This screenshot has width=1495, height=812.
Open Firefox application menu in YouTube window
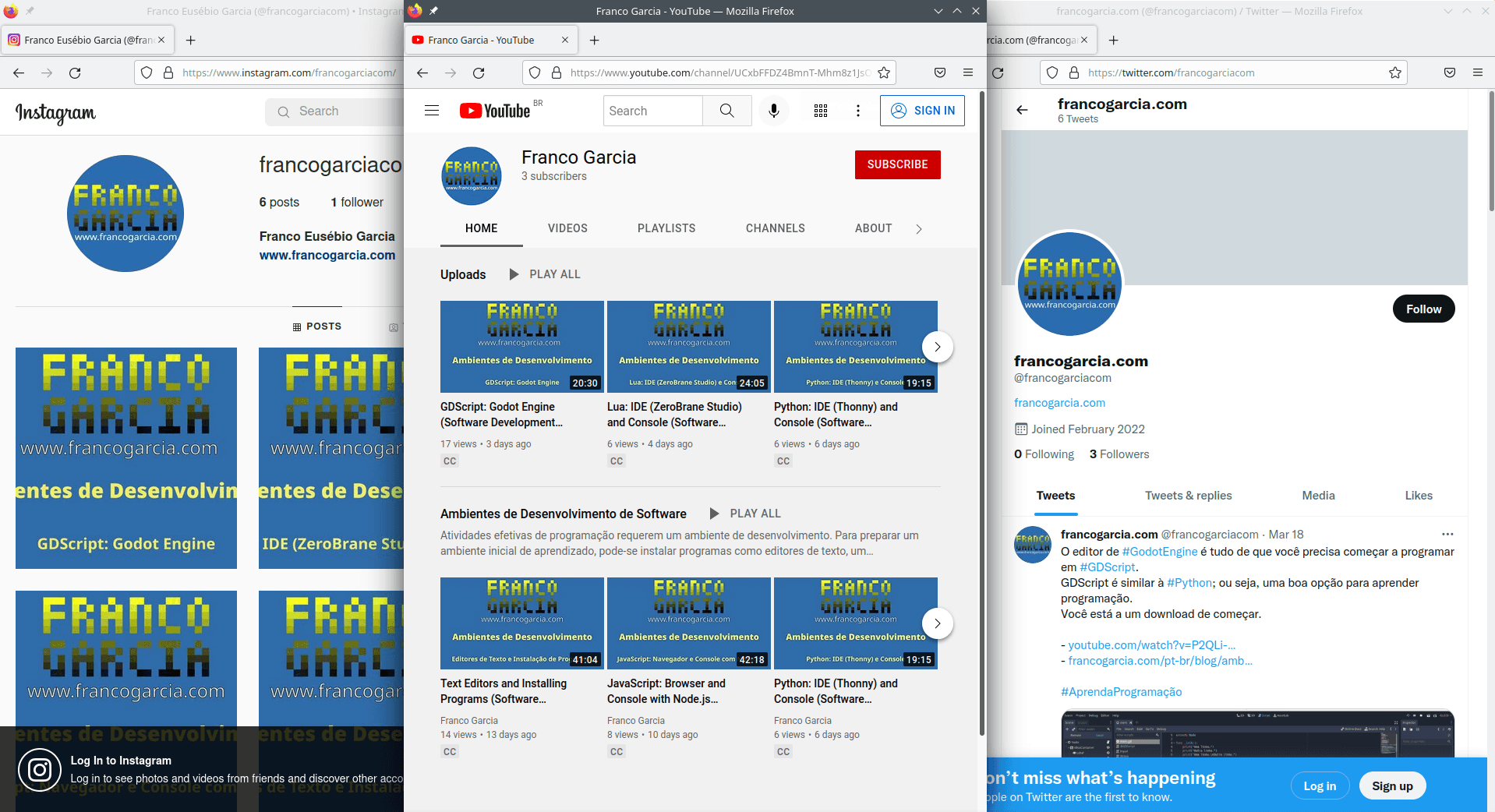968,72
